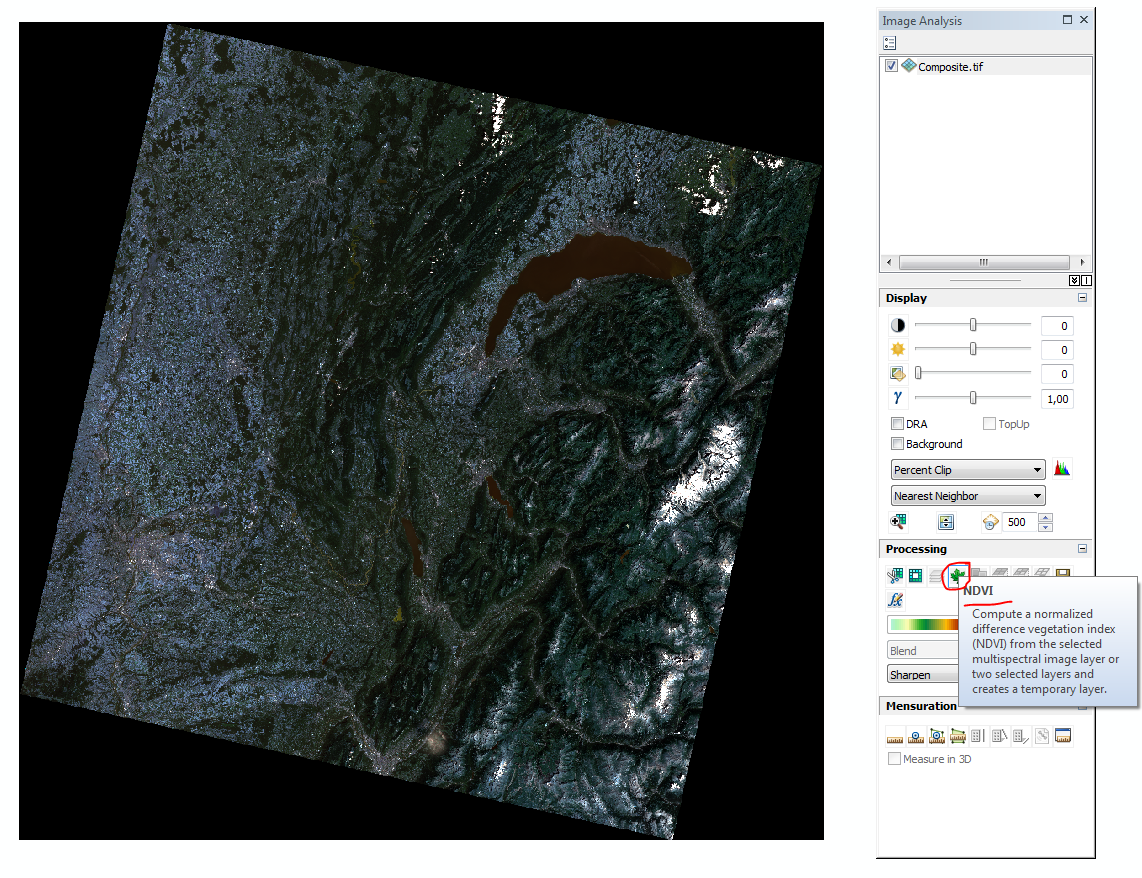The width and height of the screenshot is (1142, 878).
Task: Click the transparency icon in Display
Action: click(897, 373)
